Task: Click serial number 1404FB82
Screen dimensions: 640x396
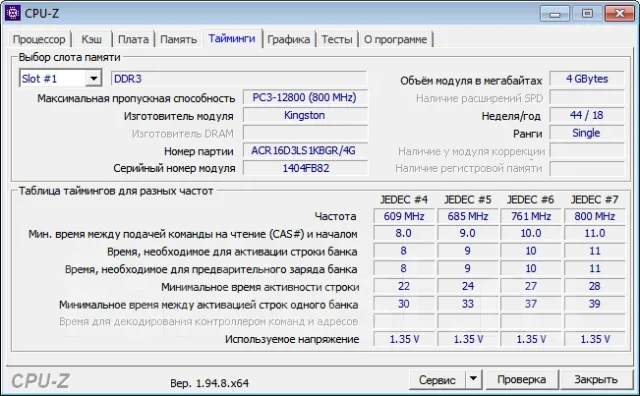Action: click(304, 168)
